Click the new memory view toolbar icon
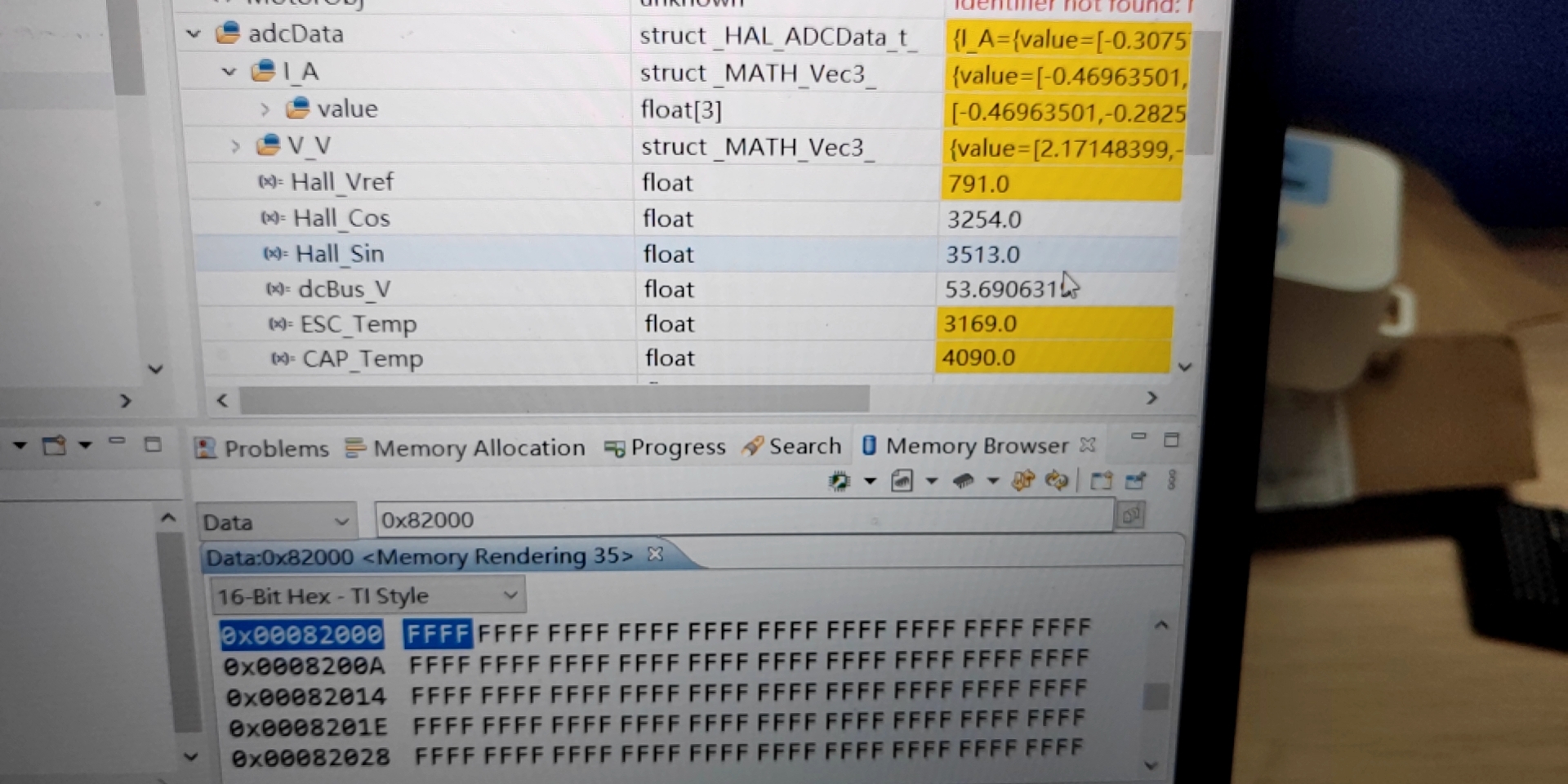Image resolution: width=1568 pixels, height=784 pixels. coord(1101,480)
